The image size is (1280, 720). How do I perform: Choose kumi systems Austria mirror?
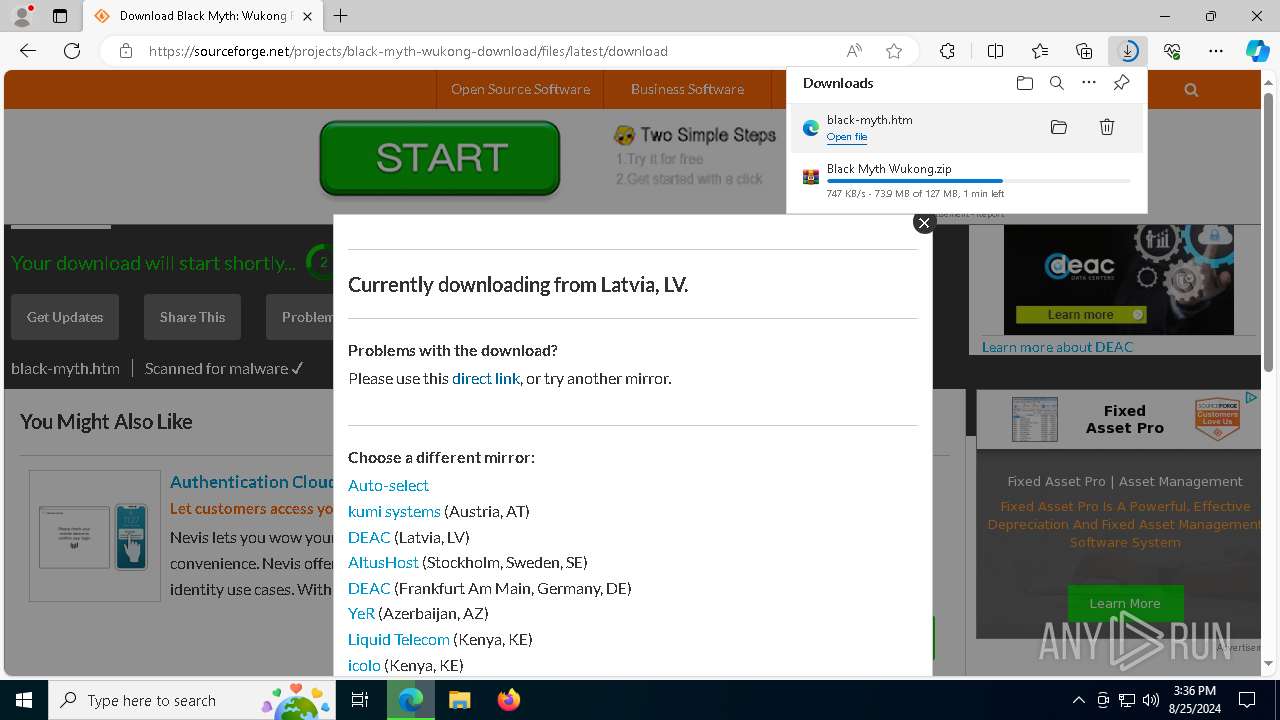tap(394, 511)
